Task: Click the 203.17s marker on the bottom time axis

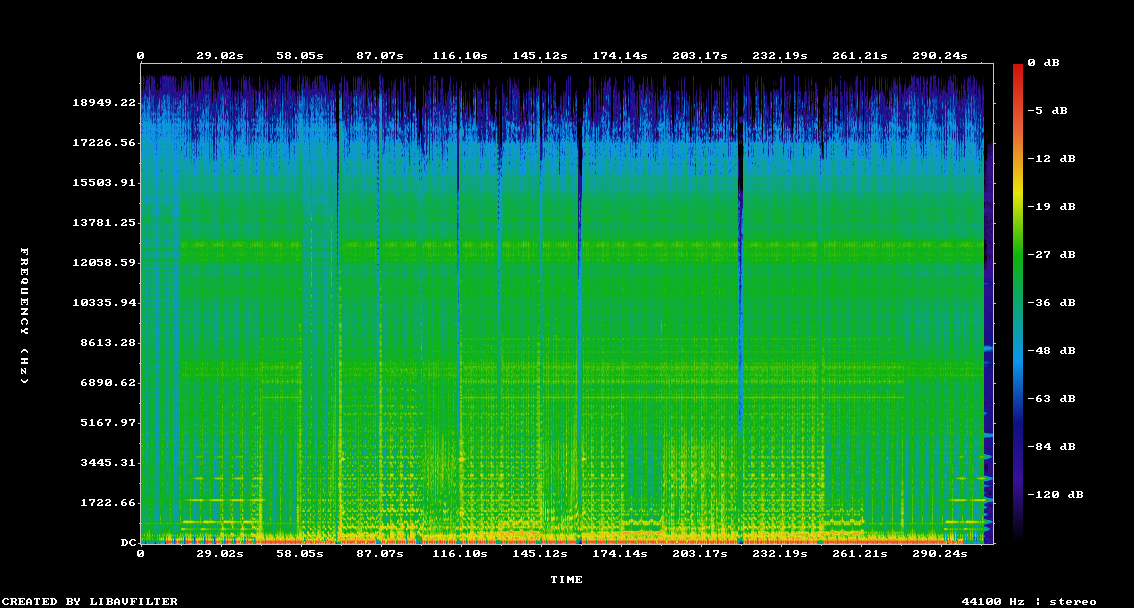Action: tap(702, 553)
